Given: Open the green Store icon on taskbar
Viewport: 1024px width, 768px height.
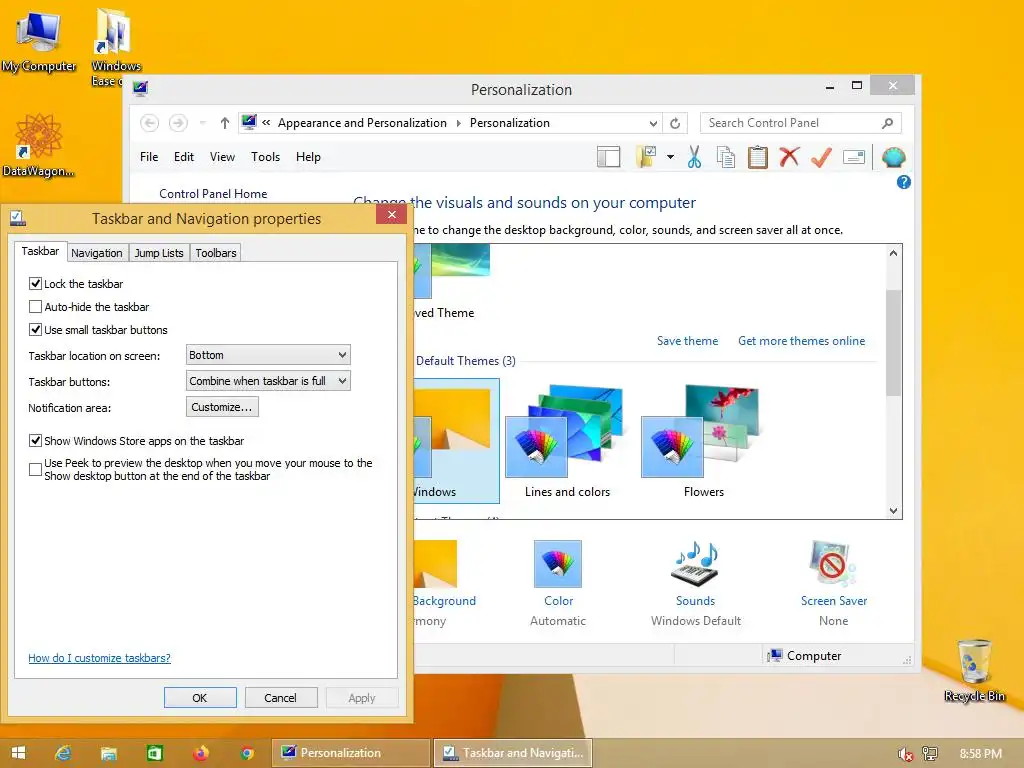Looking at the screenshot, I should (x=154, y=753).
